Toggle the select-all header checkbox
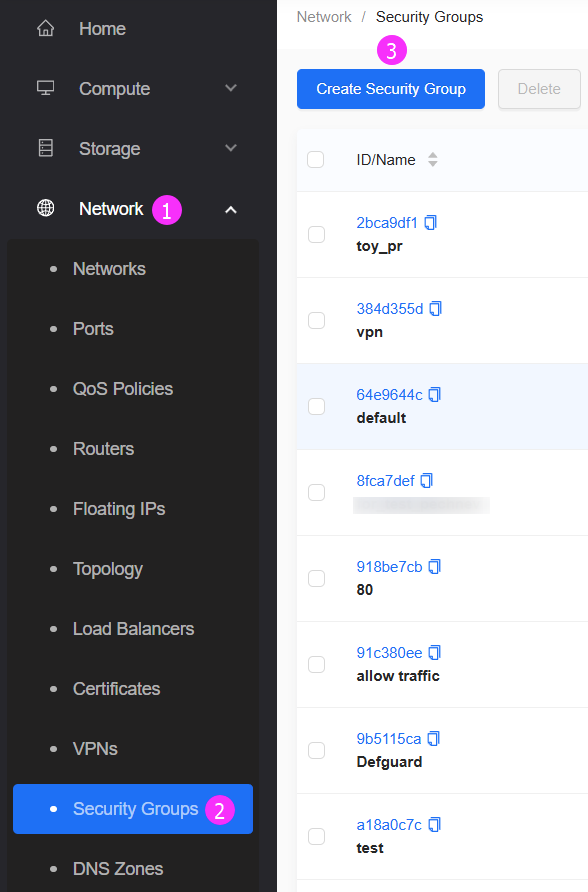The image size is (588, 892). [x=316, y=160]
